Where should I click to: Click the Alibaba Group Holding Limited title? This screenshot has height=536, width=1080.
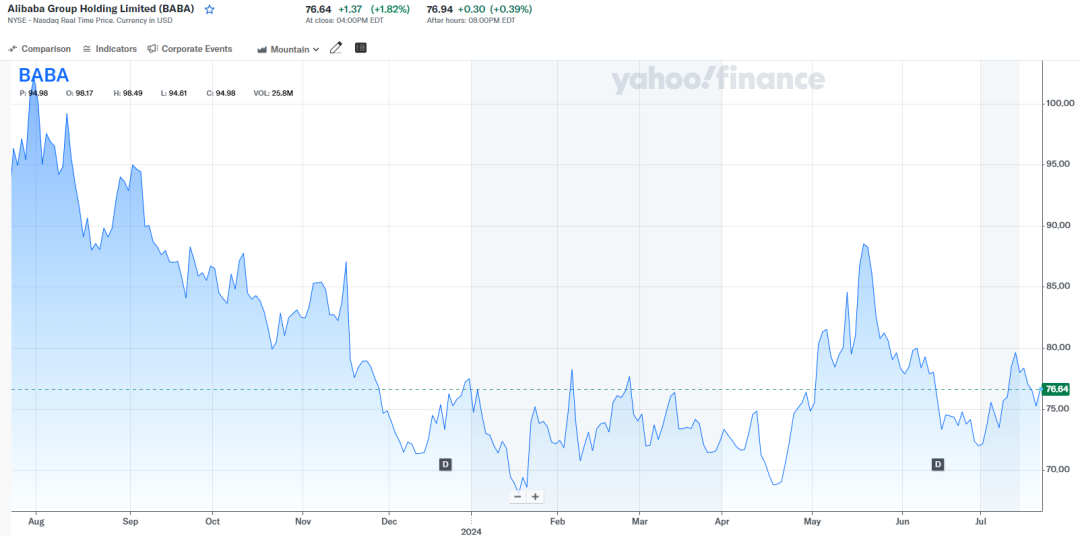pos(100,9)
